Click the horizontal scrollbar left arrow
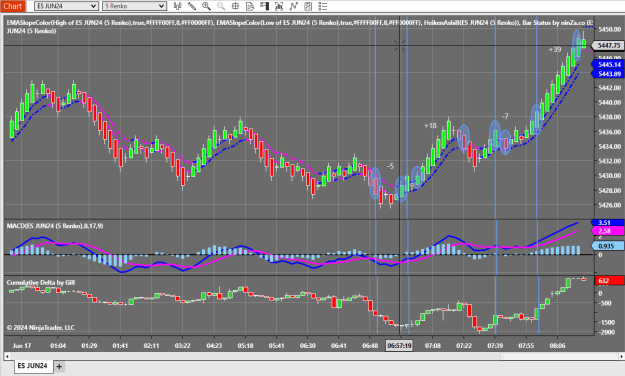Screen dimensions: 625x376 [7, 356]
